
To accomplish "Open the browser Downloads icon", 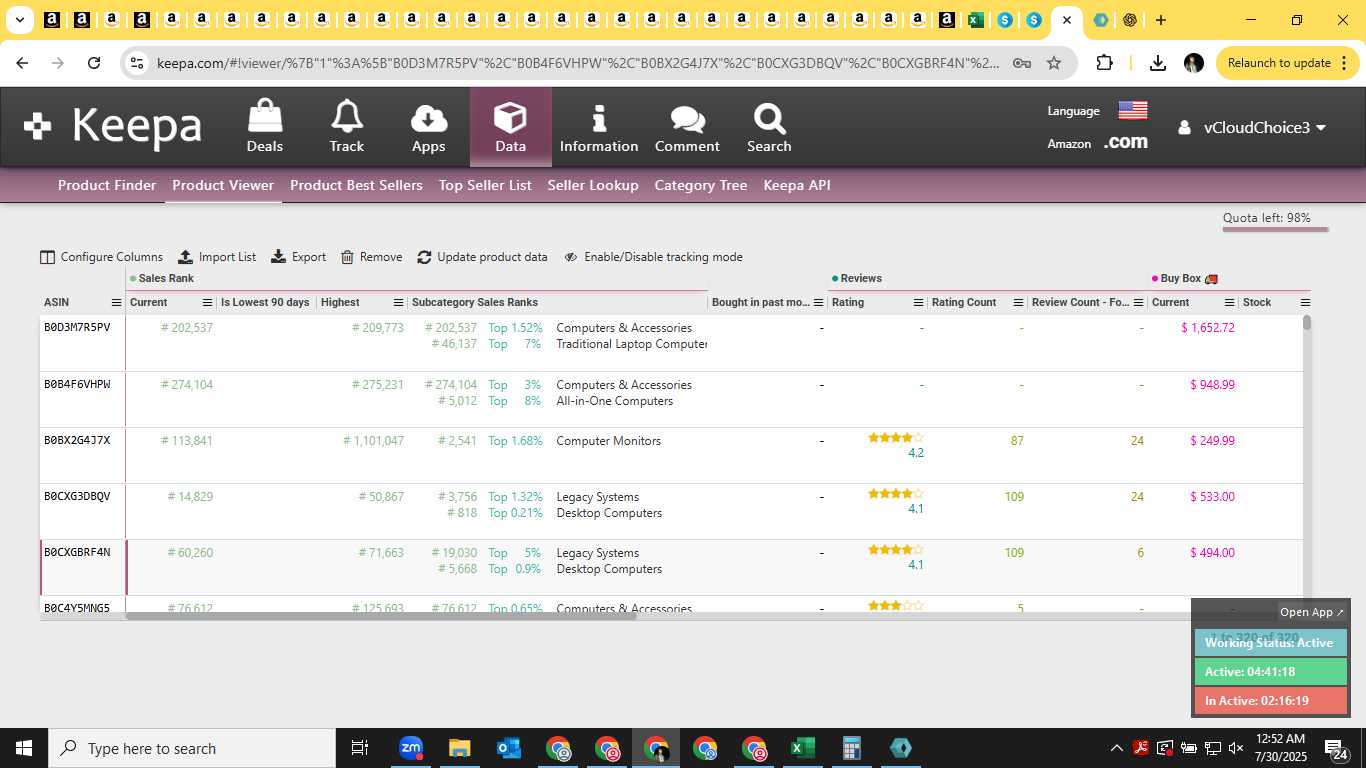I will (1158, 63).
